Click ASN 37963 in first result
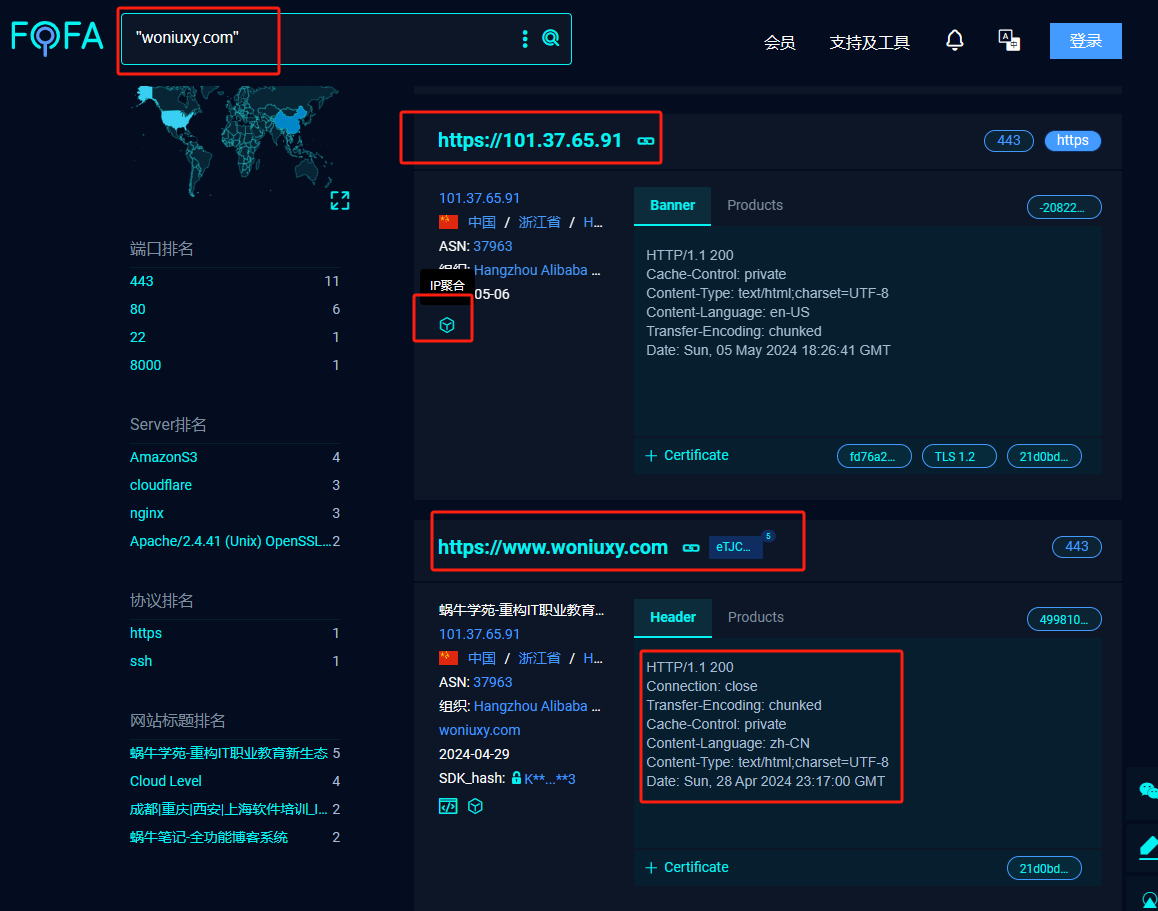Screen dimensions: 1158x911 click(x=493, y=246)
